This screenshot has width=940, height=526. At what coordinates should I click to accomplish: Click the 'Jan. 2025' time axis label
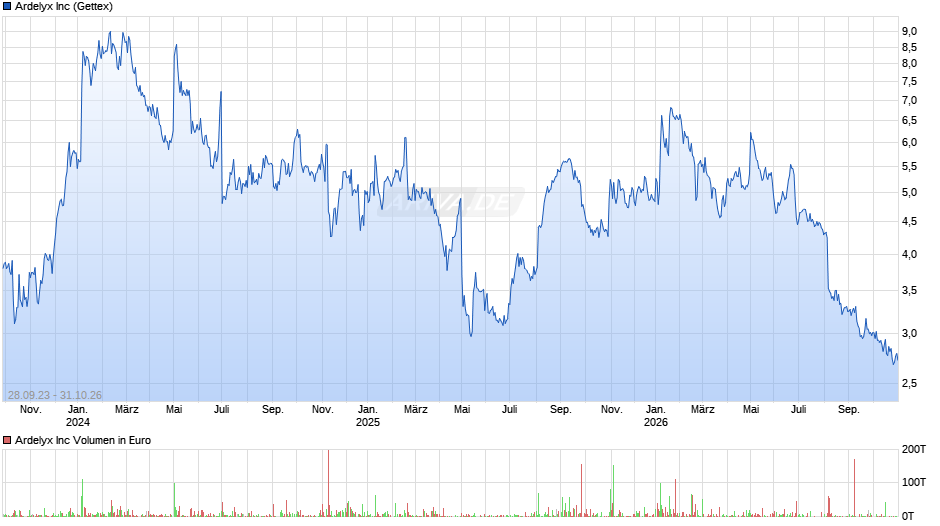[368, 416]
